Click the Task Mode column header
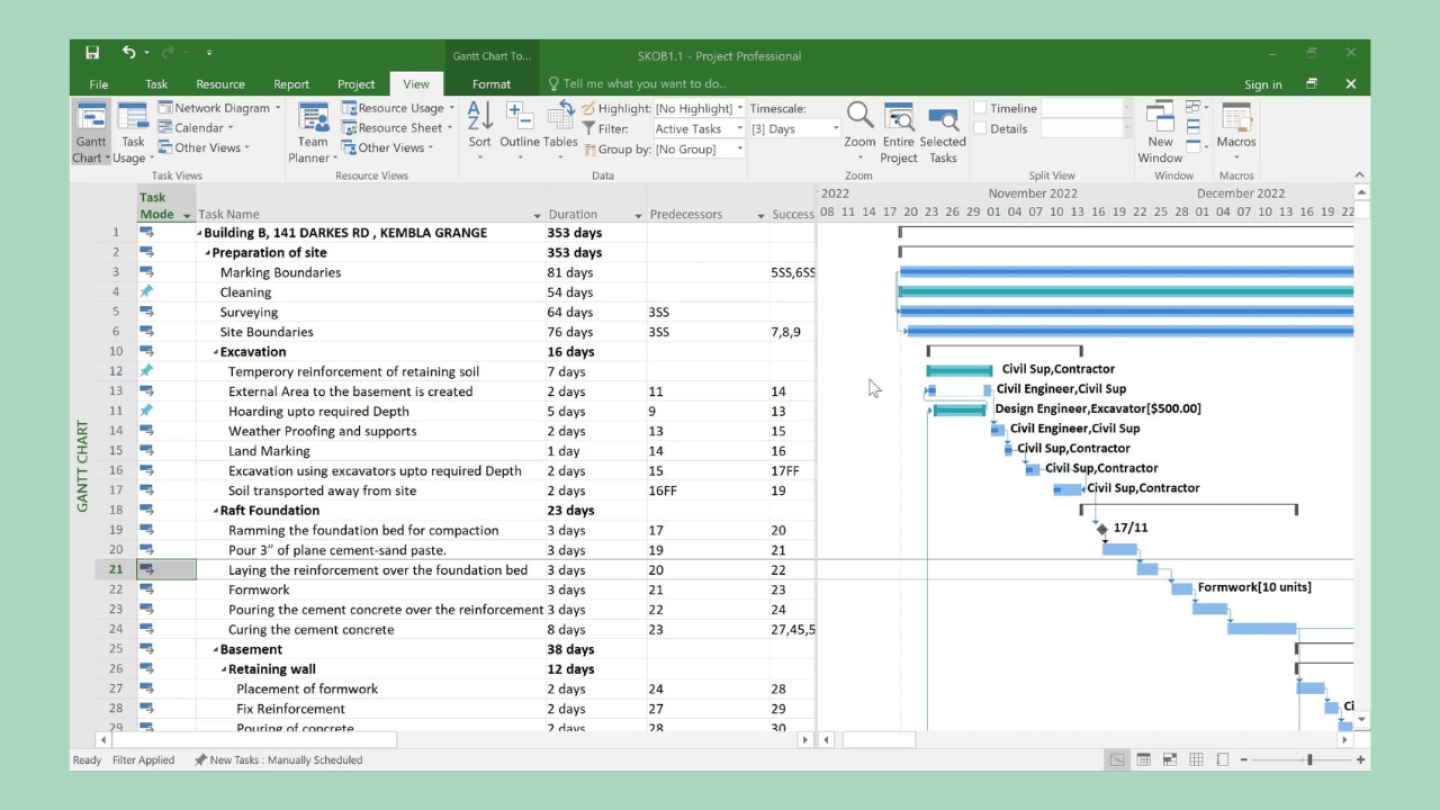 click(x=165, y=205)
